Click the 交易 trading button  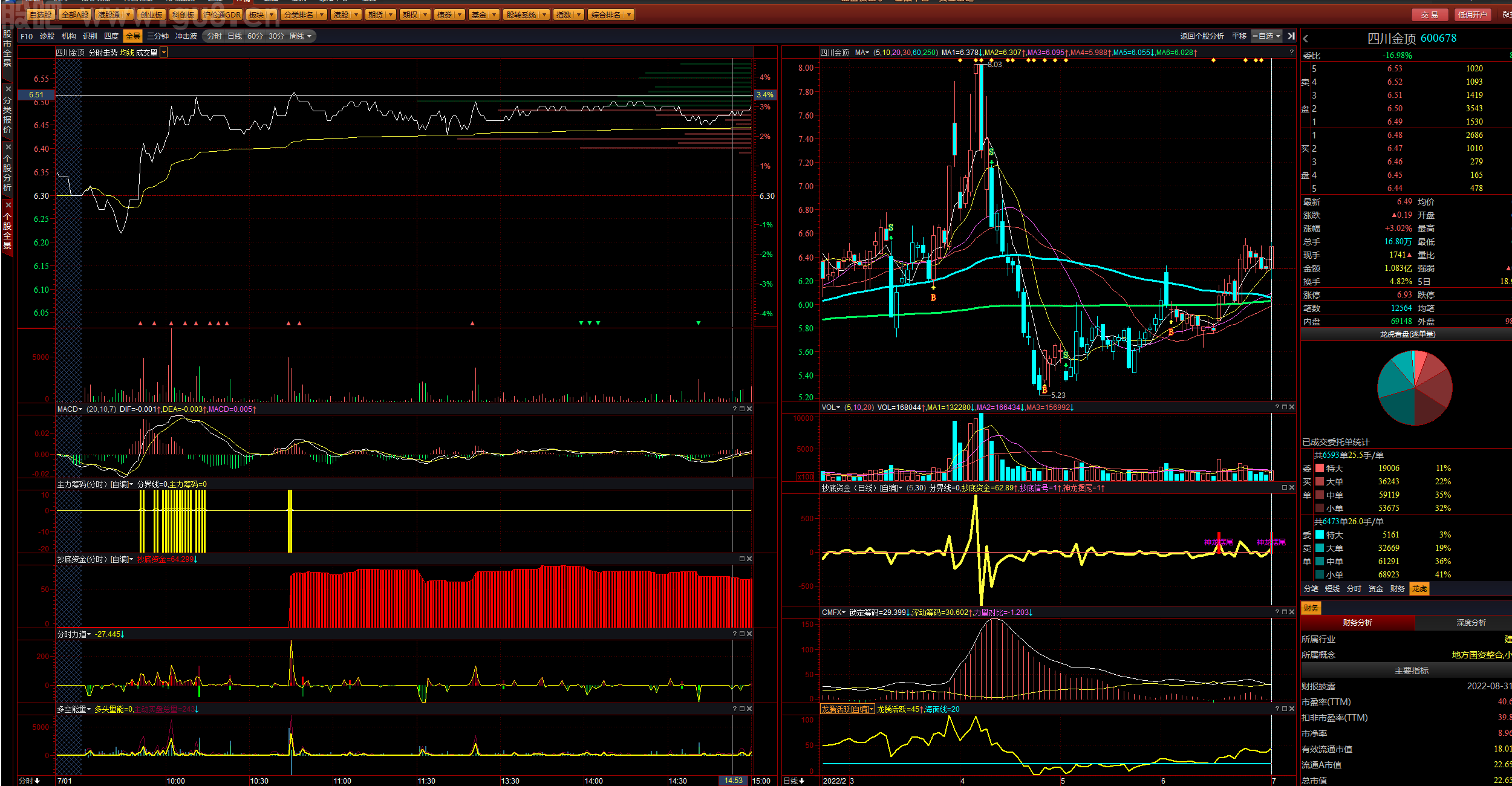pos(1430,15)
